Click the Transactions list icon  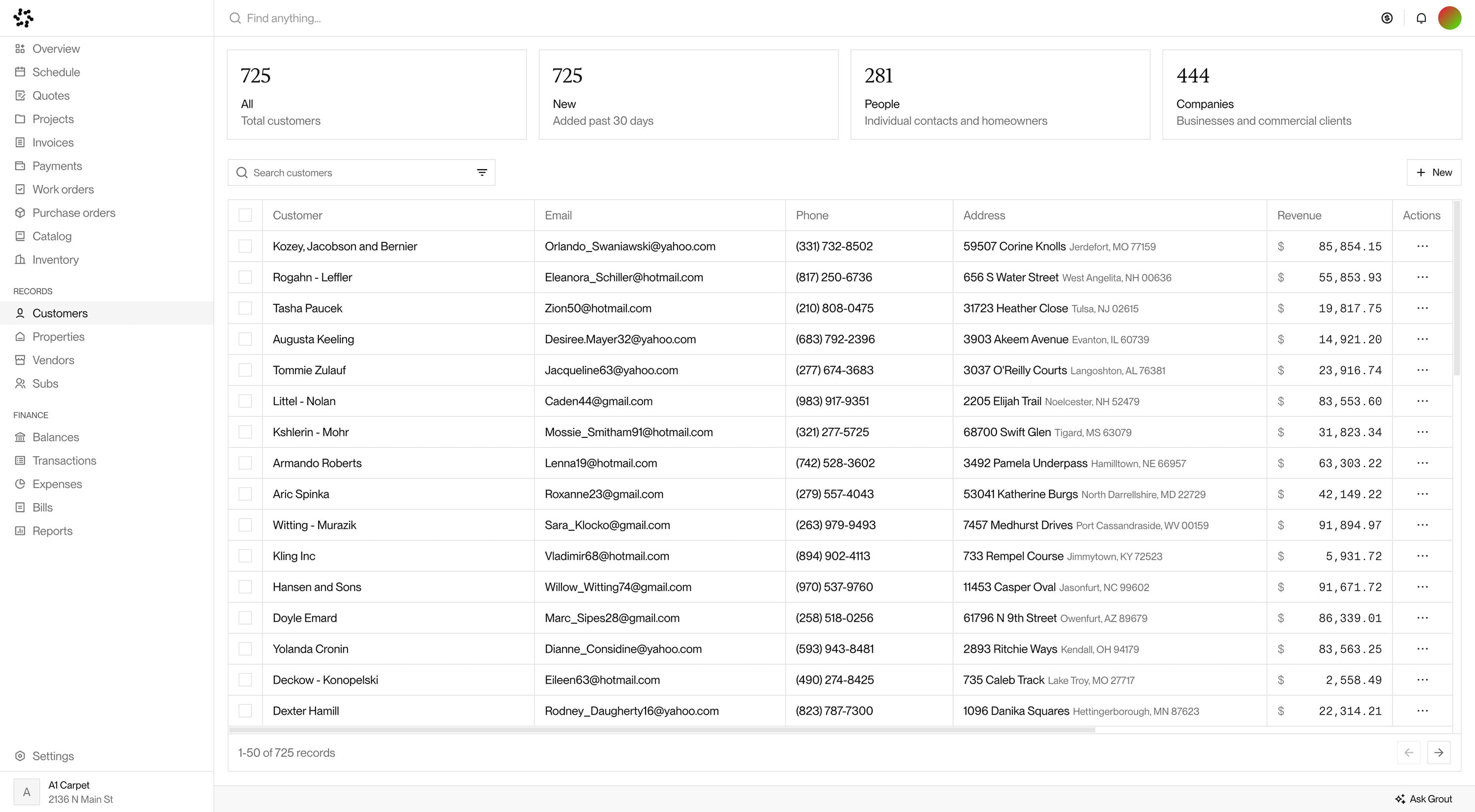[x=20, y=461]
